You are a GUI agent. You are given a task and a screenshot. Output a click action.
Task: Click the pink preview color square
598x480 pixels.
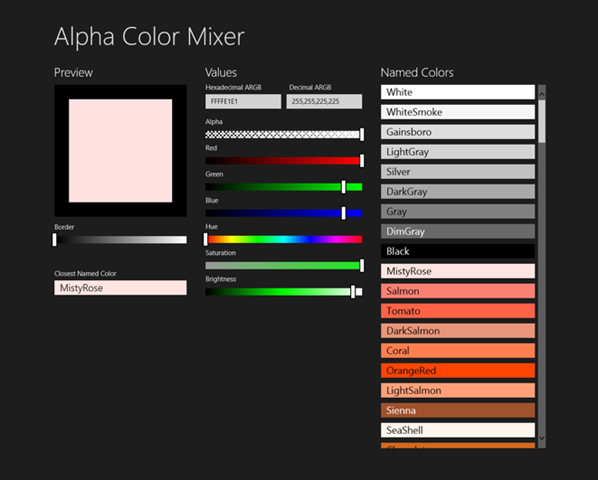pos(121,151)
